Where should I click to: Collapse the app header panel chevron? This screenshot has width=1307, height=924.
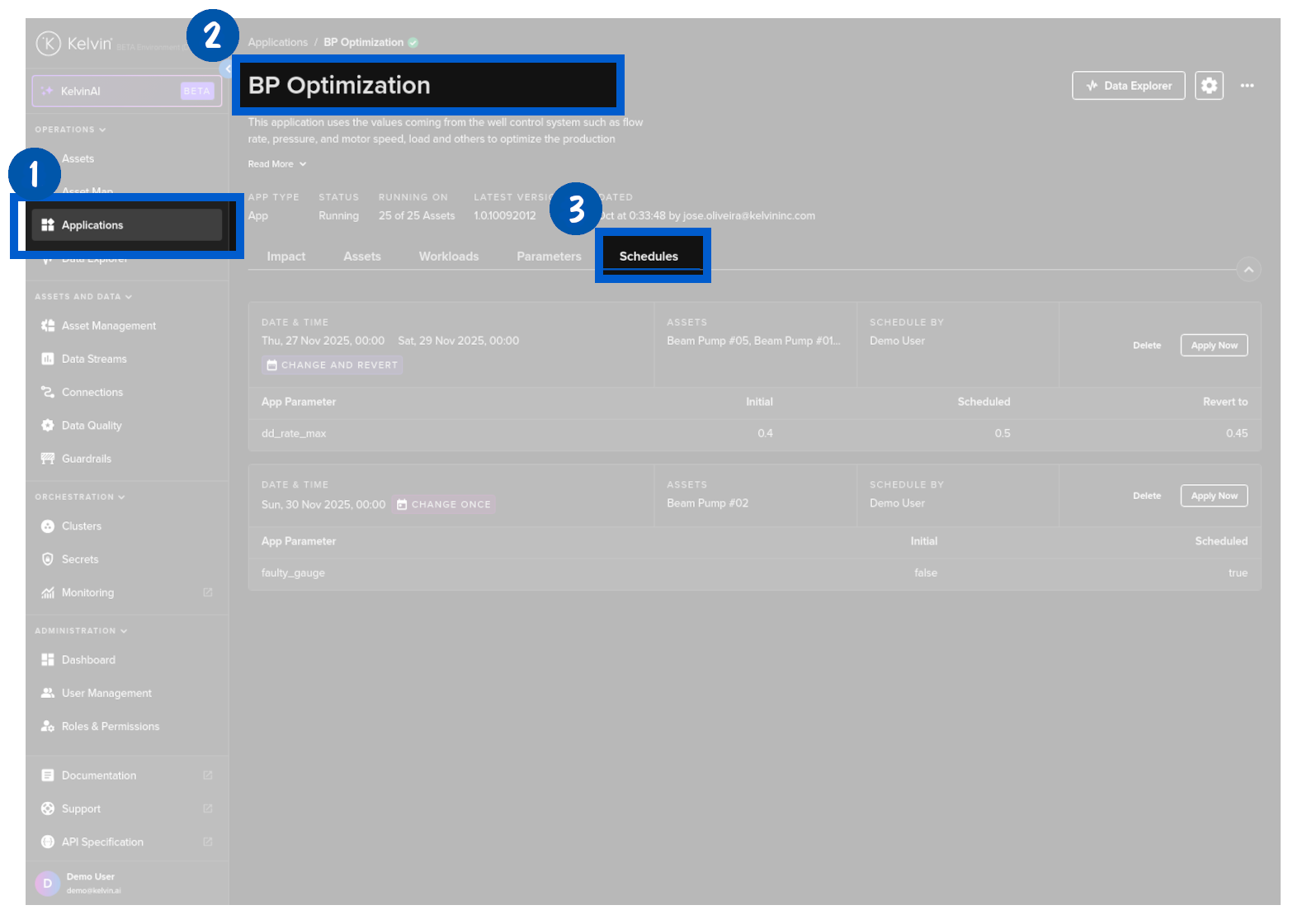click(x=1248, y=270)
